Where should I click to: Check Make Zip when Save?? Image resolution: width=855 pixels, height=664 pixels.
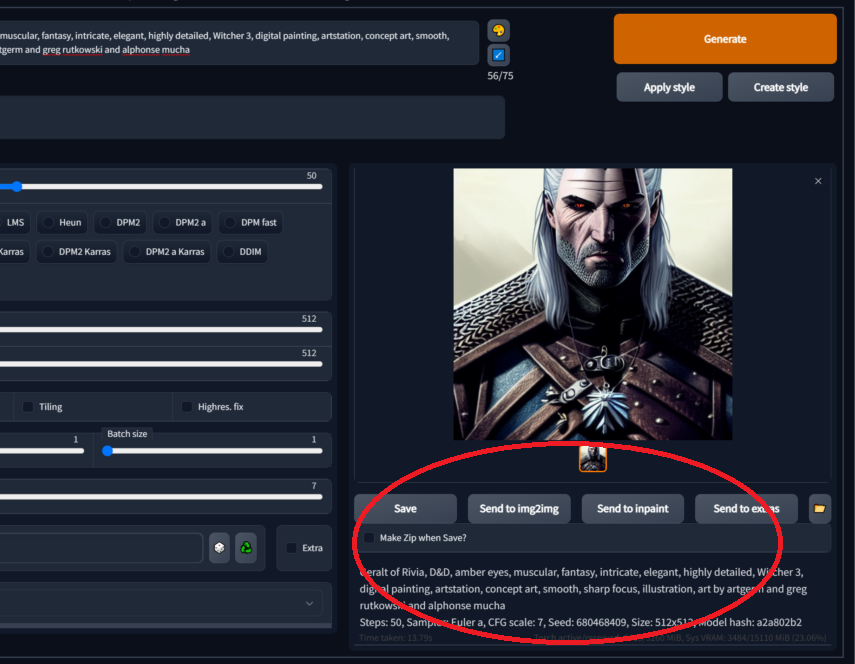click(368, 537)
